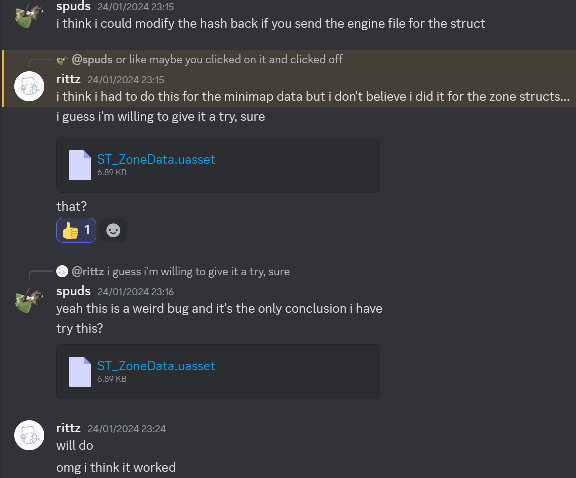Viewport: 576px width, 478px height.
Task: Open rittz's avatar beside 'will do'
Action: (29, 435)
